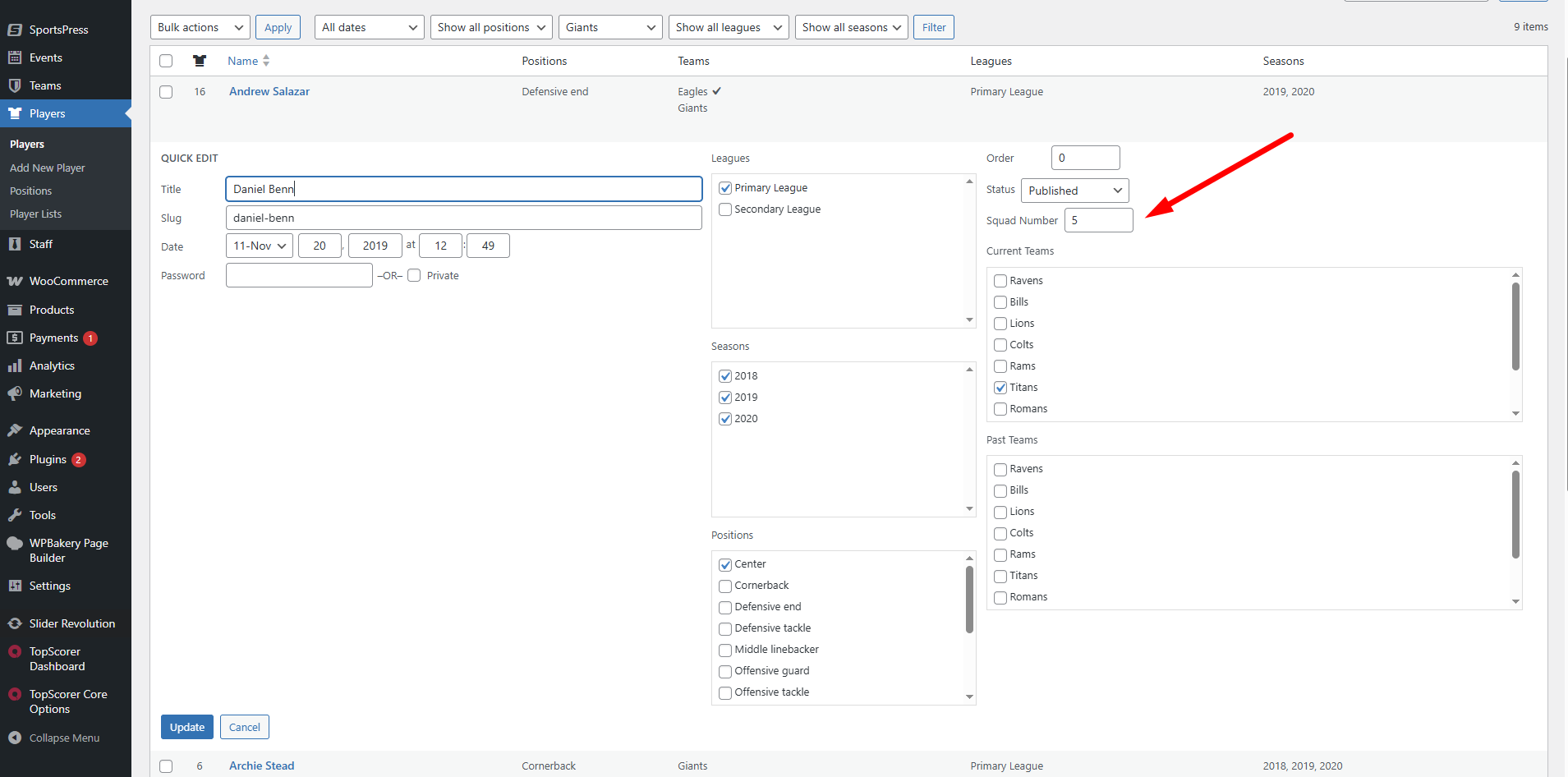1568x777 pixels.
Task: Click the Collapse Menu arrow icon
Action: click(15, 738)
